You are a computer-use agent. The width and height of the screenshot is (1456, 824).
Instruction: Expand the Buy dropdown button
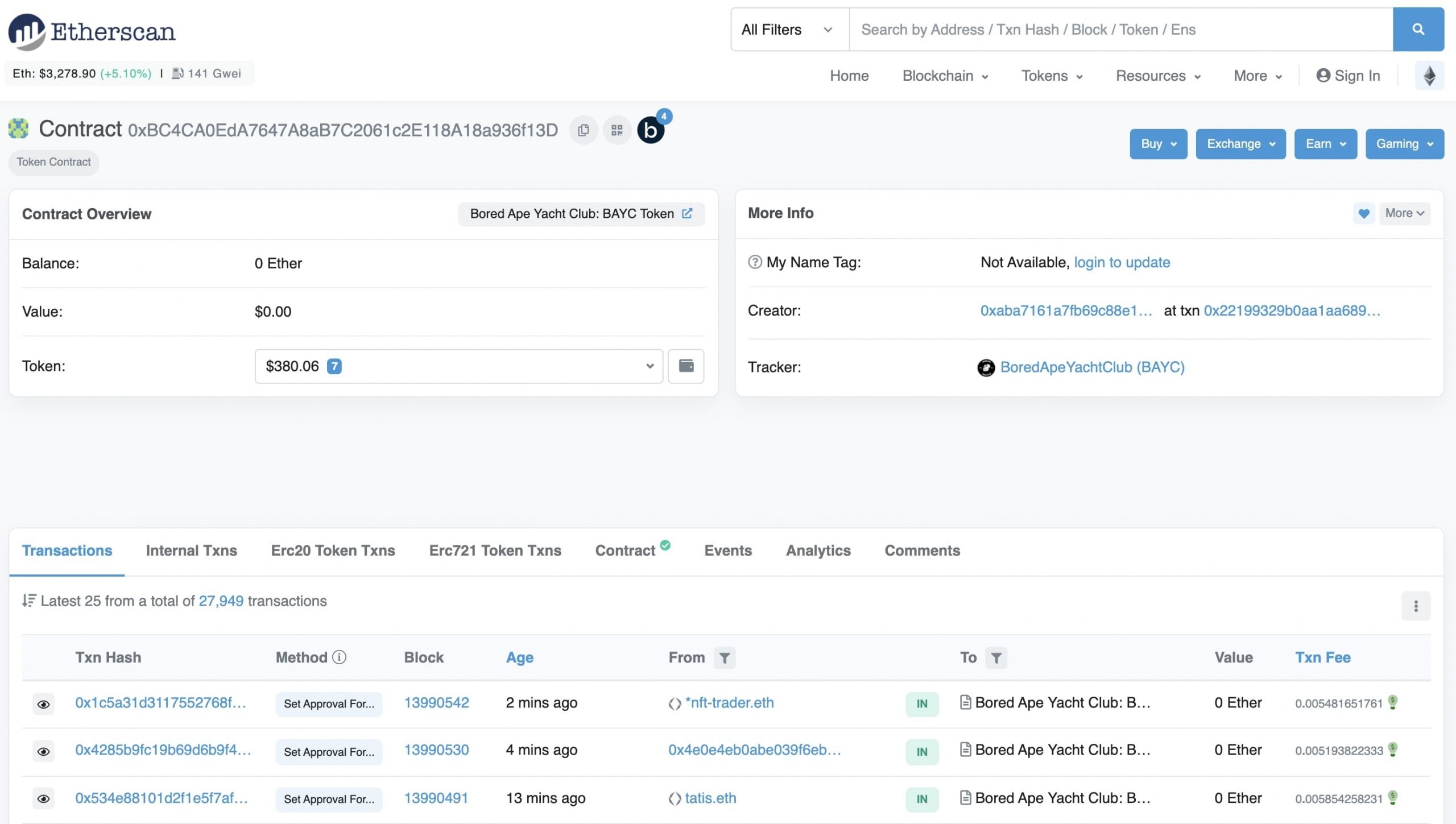[x=1158, y=143]
